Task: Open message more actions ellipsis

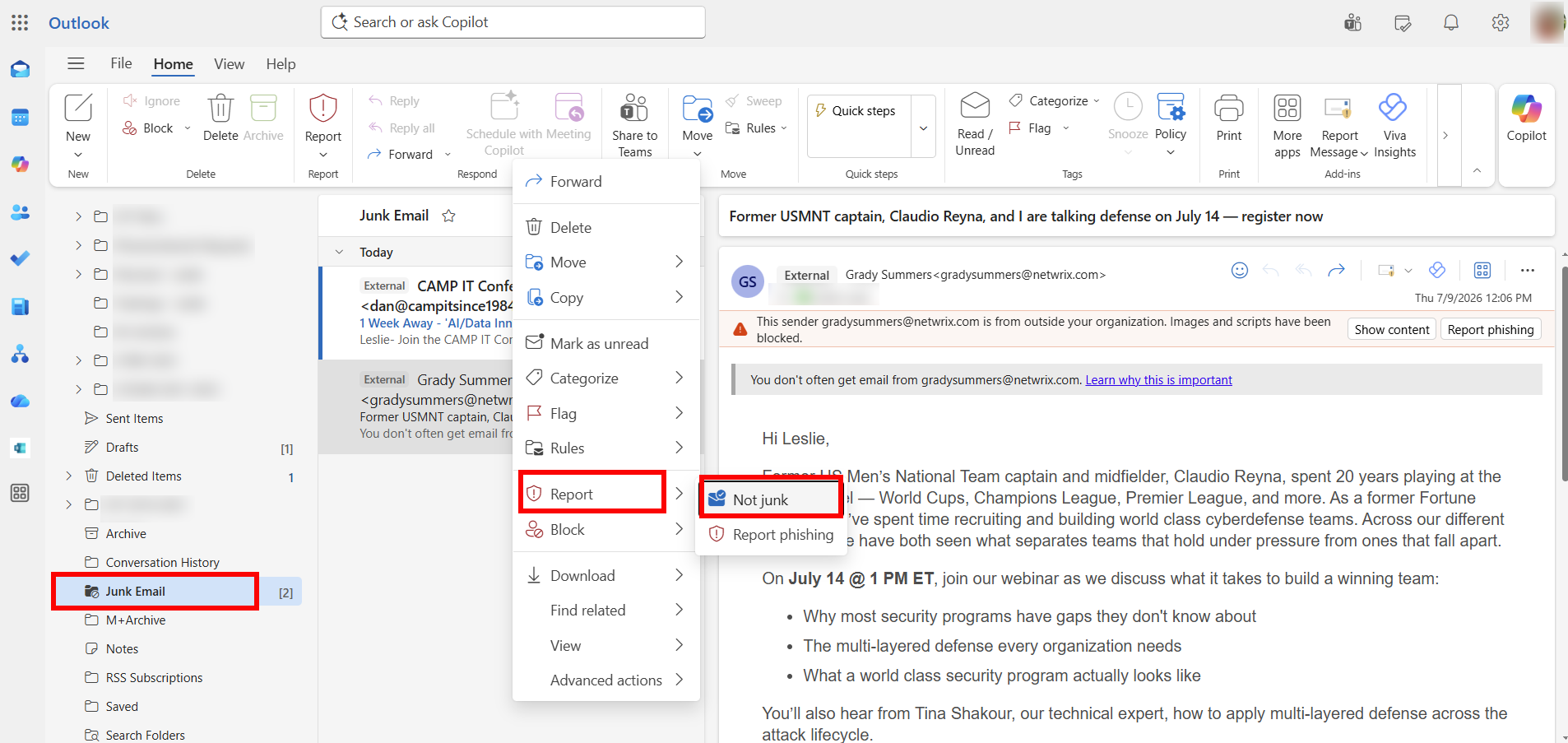Action: click(x=1528, y=270)
